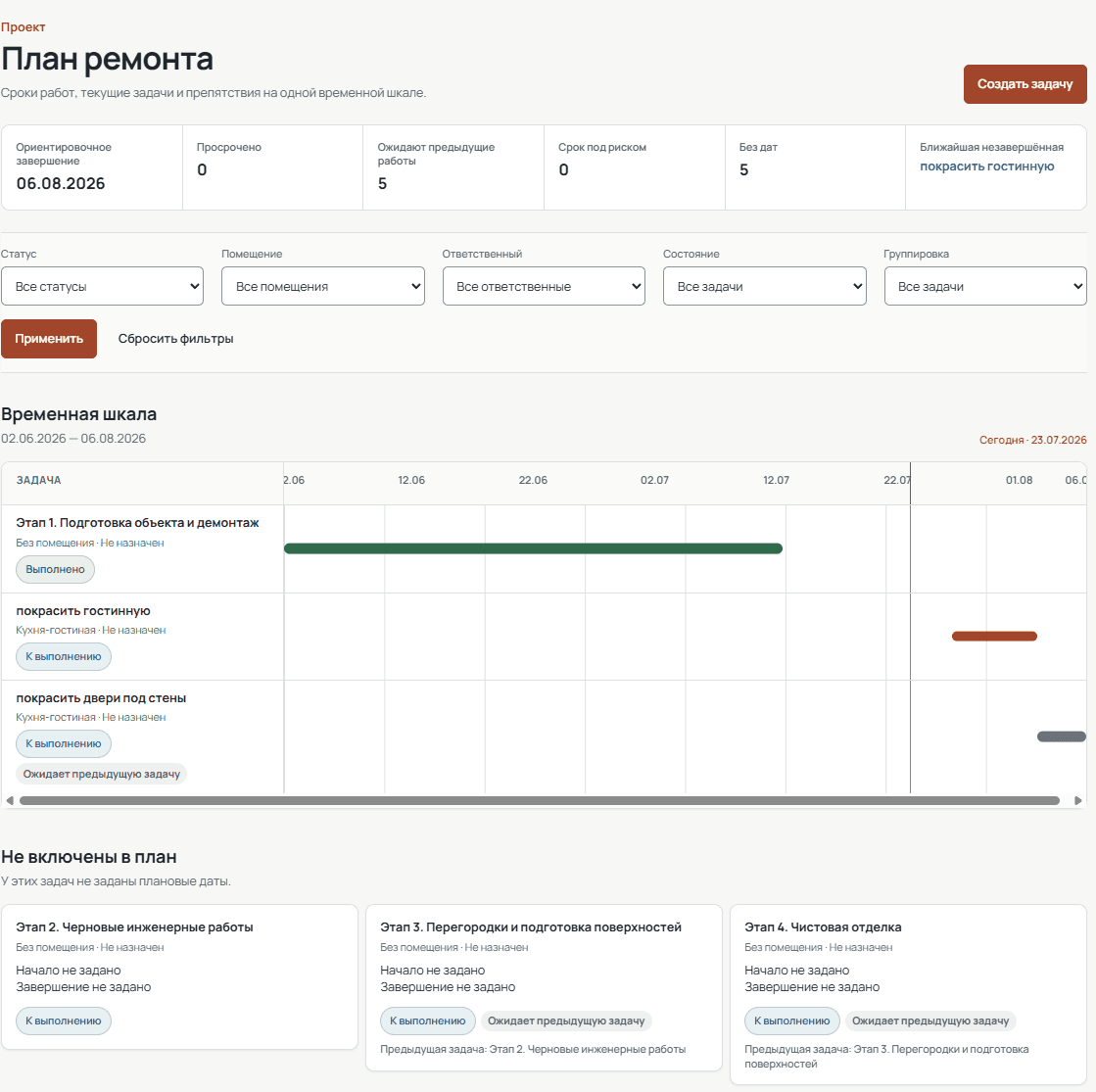Click Выполнено status badge of Этап 1
The image size is (1096, 1092).
[55, 569]
